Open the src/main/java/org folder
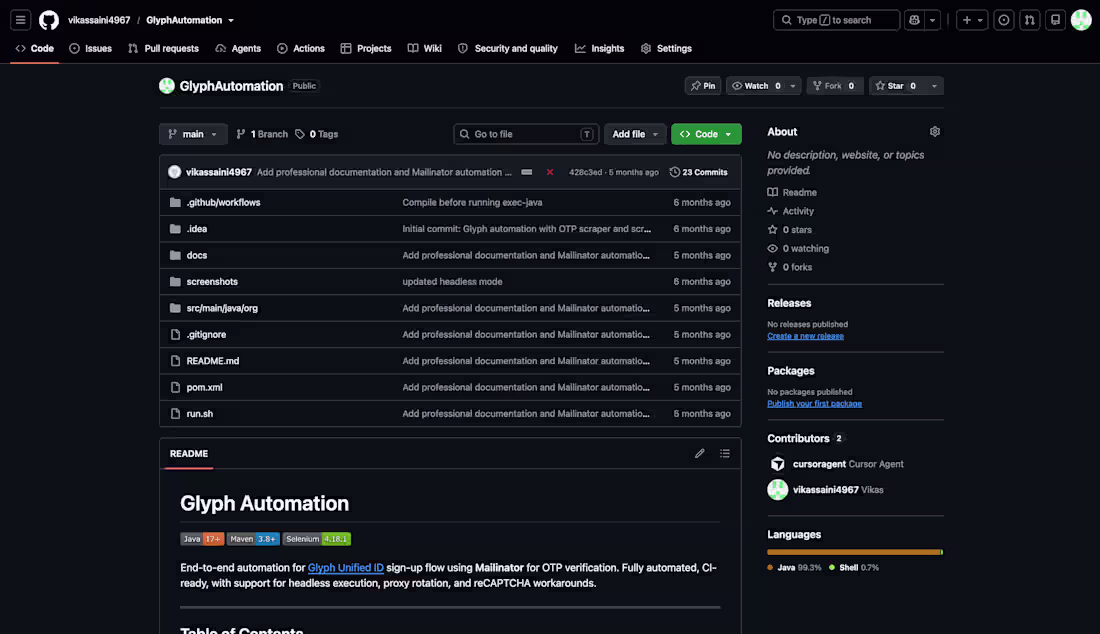This screenshot has height=634, width=1100. click(x=222, y=308)
